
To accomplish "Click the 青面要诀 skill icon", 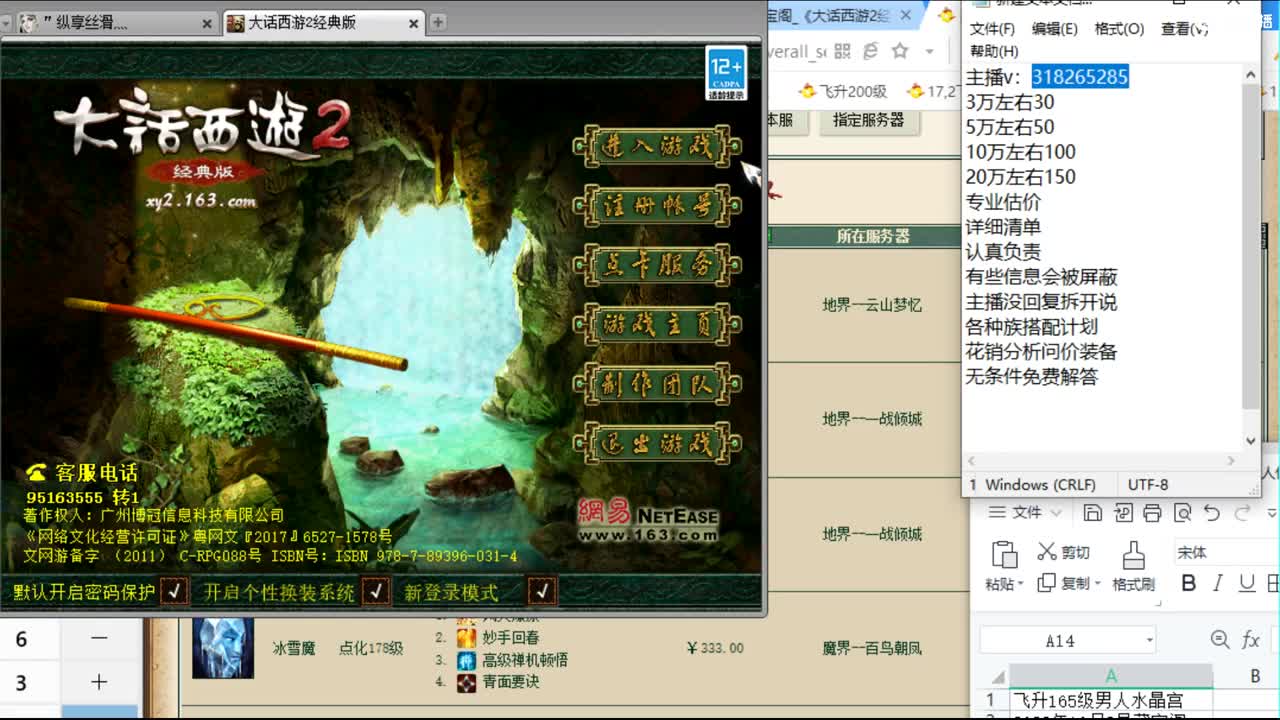I will 466,682.
